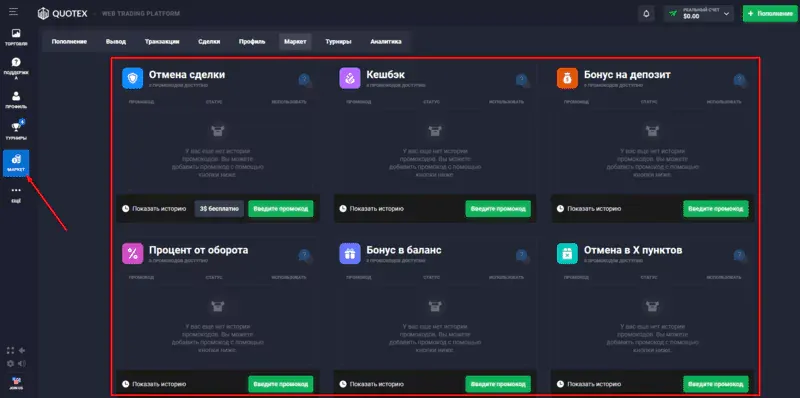Open help question icon on Бонус на депозит card

[x=740, y=80]
